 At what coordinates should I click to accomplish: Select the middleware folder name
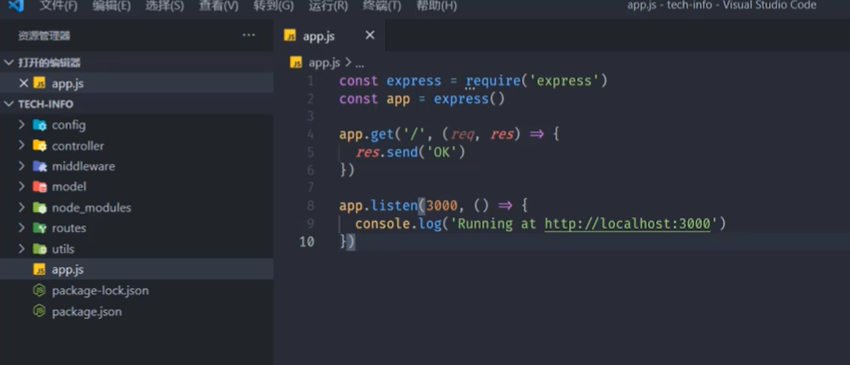pos(83,167)
